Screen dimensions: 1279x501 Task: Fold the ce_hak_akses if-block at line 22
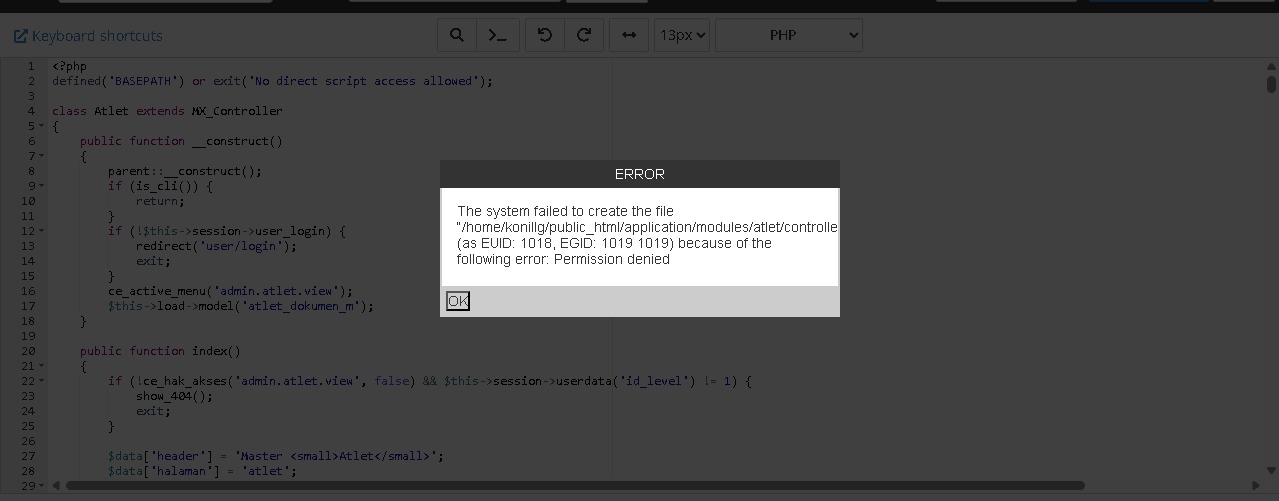coord(41,381)
